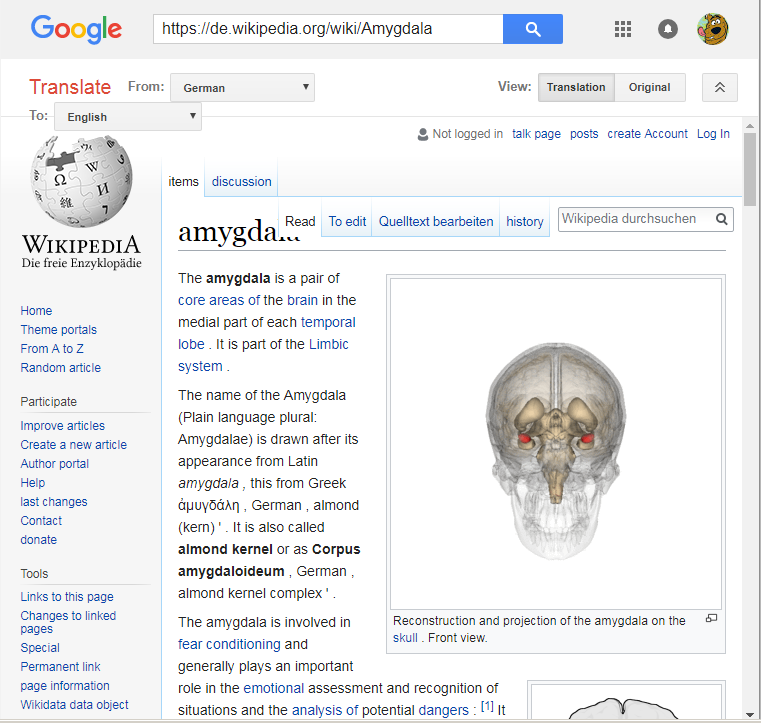Click the Google logo
The width and height of the screenshot is (761, 723).
point(76,30)
